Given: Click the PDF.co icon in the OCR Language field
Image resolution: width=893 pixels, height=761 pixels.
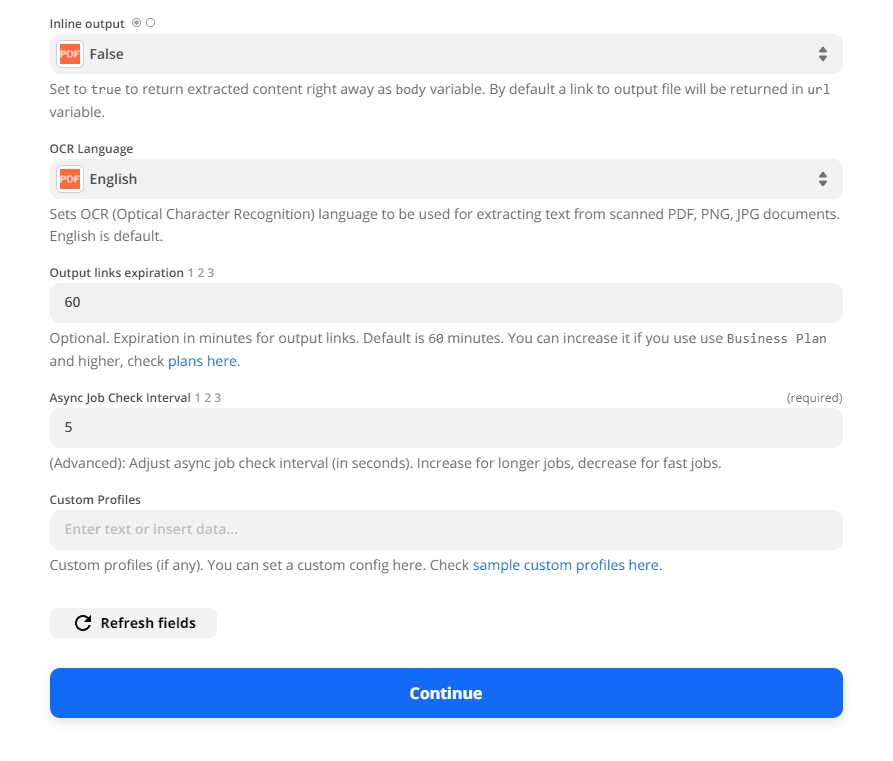Looking at the screenshot, I should pos(68,178).
